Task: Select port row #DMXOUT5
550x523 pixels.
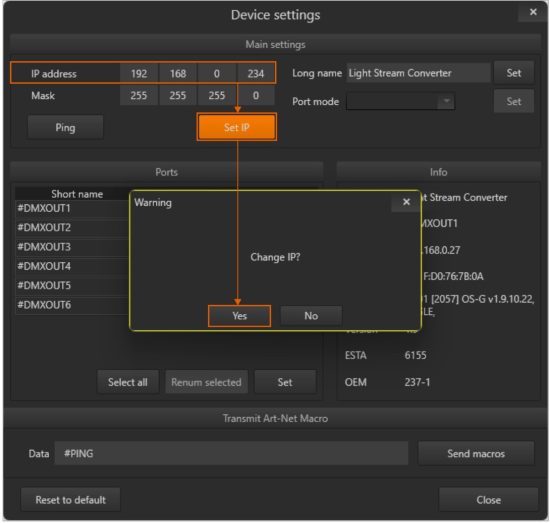Action: tap(73, 286)
